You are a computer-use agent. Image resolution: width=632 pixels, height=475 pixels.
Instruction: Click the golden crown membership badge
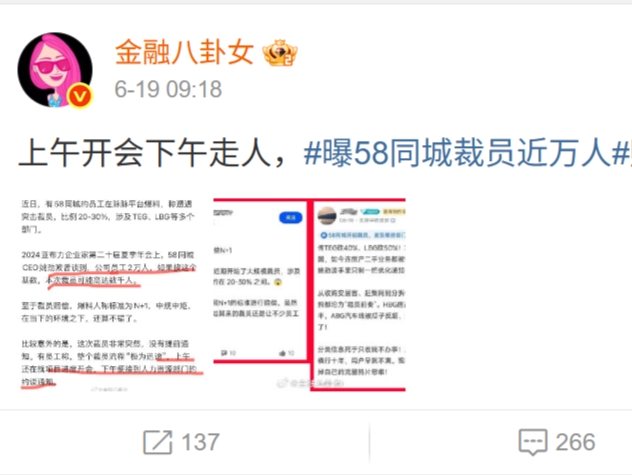(x=280, y=53)
